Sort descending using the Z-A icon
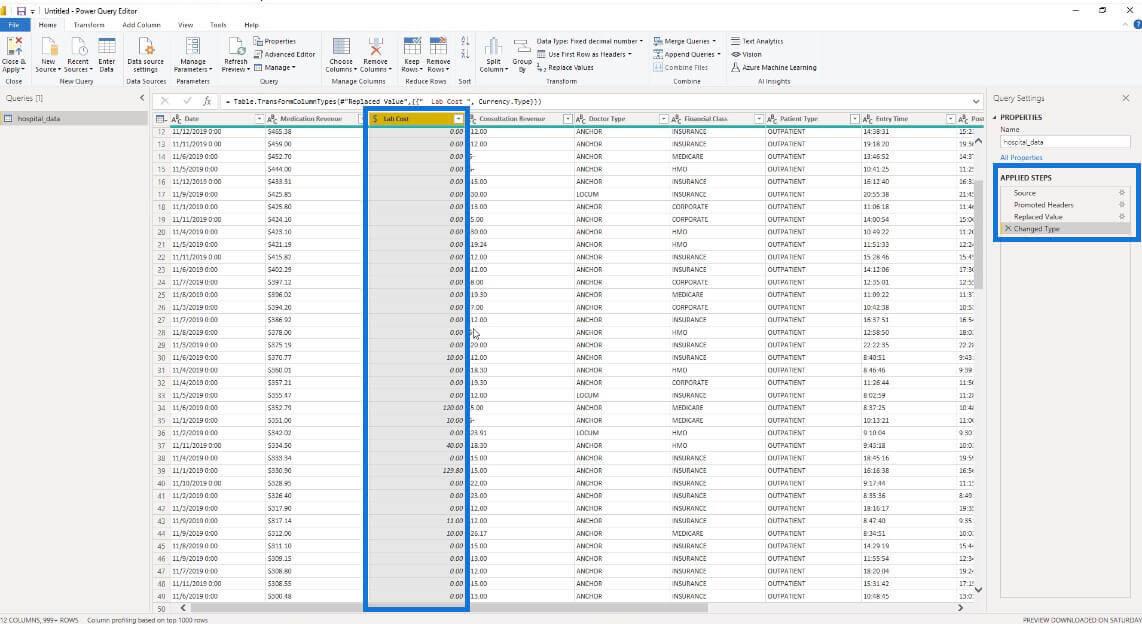Screen dimensions: 1142x624 coord(465,54)
